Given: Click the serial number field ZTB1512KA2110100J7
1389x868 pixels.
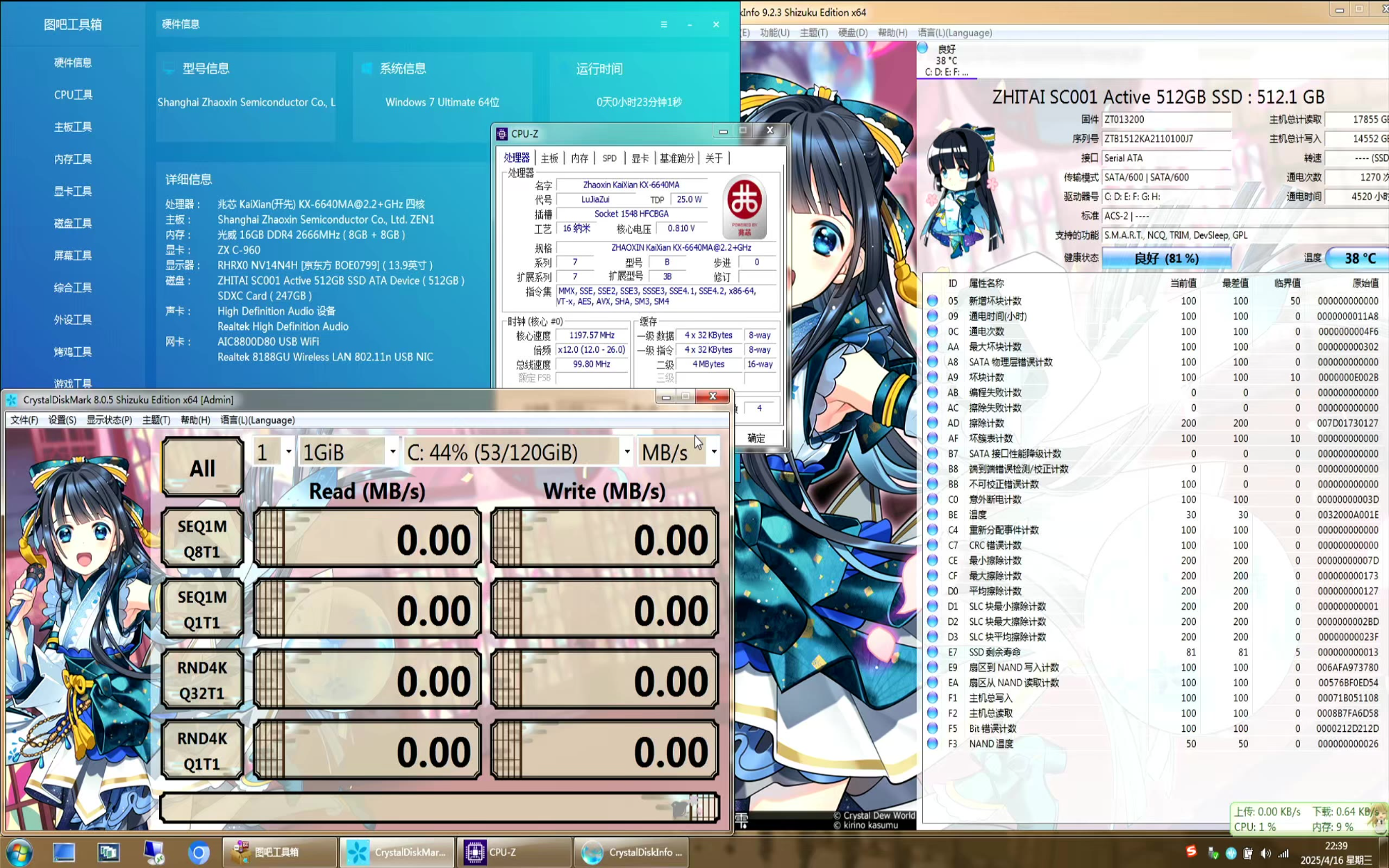Looking at the screenshot, I should click(1167, 139).
